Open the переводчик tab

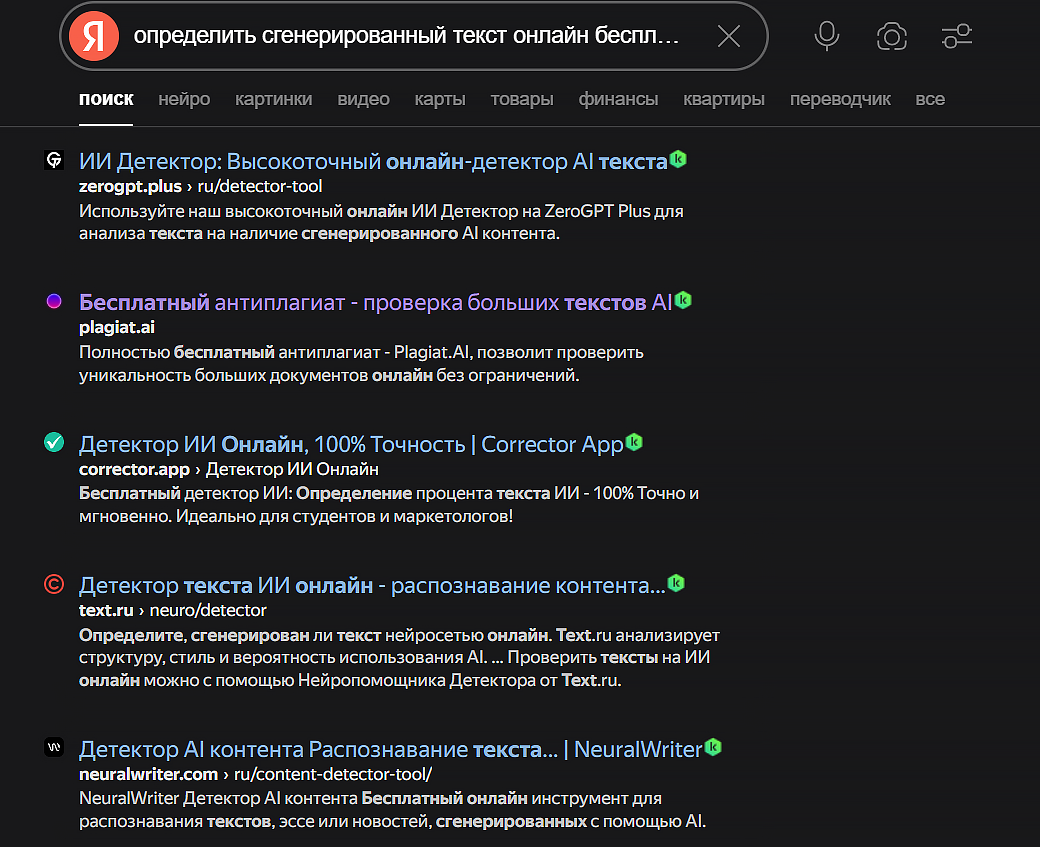840,99
